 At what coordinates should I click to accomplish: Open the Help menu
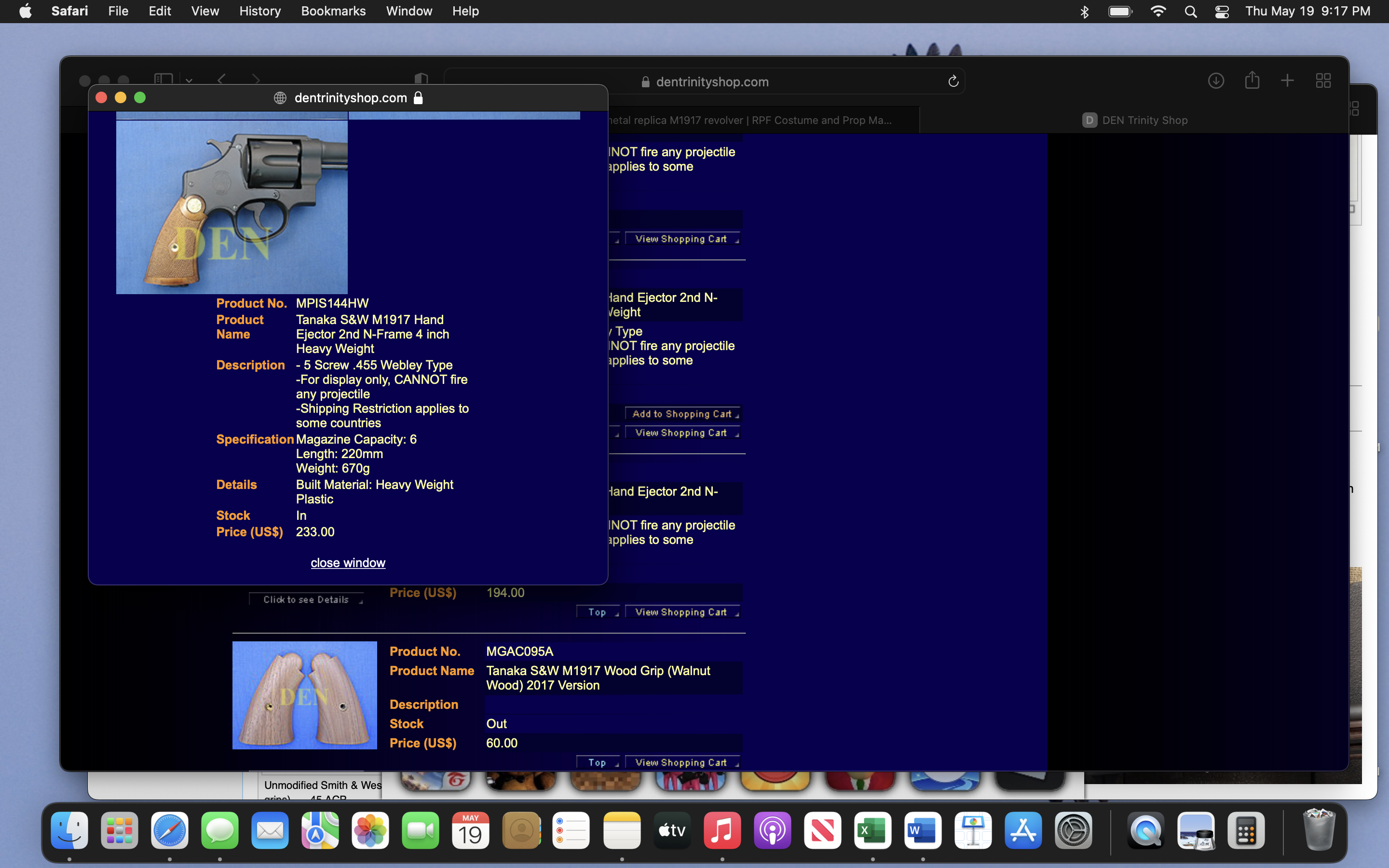[465, 11]
